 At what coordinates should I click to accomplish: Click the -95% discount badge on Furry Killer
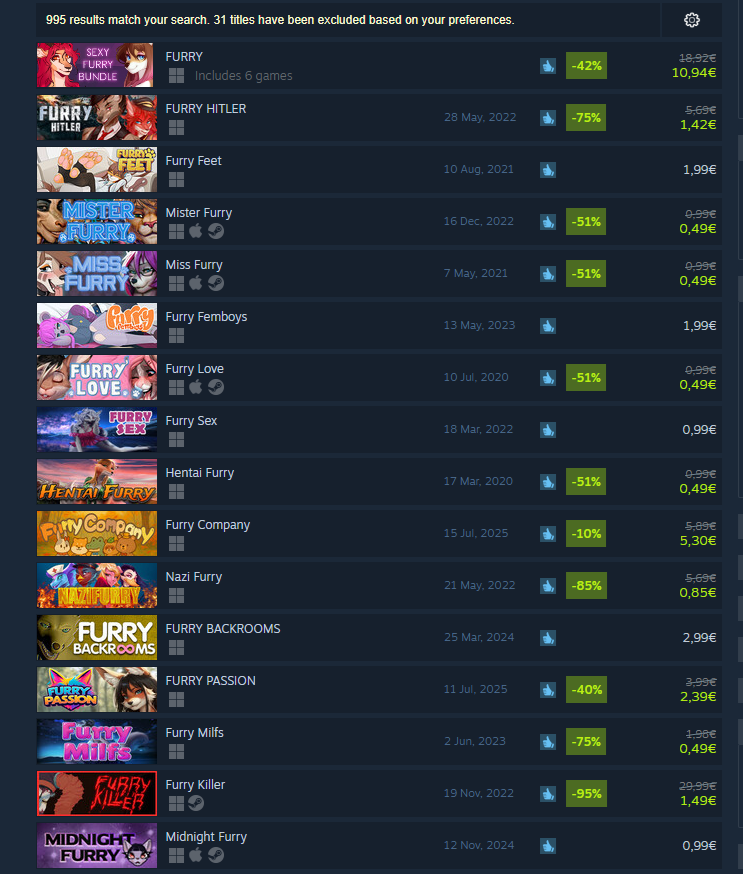pyautogui.click(x=586, y=794)
